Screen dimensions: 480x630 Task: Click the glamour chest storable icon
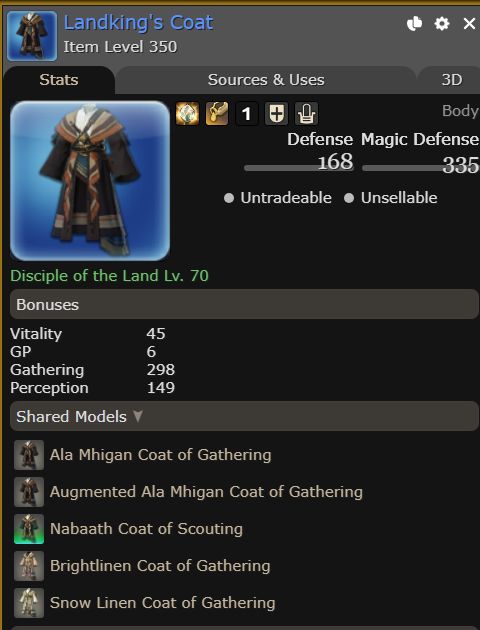(217, 113)
